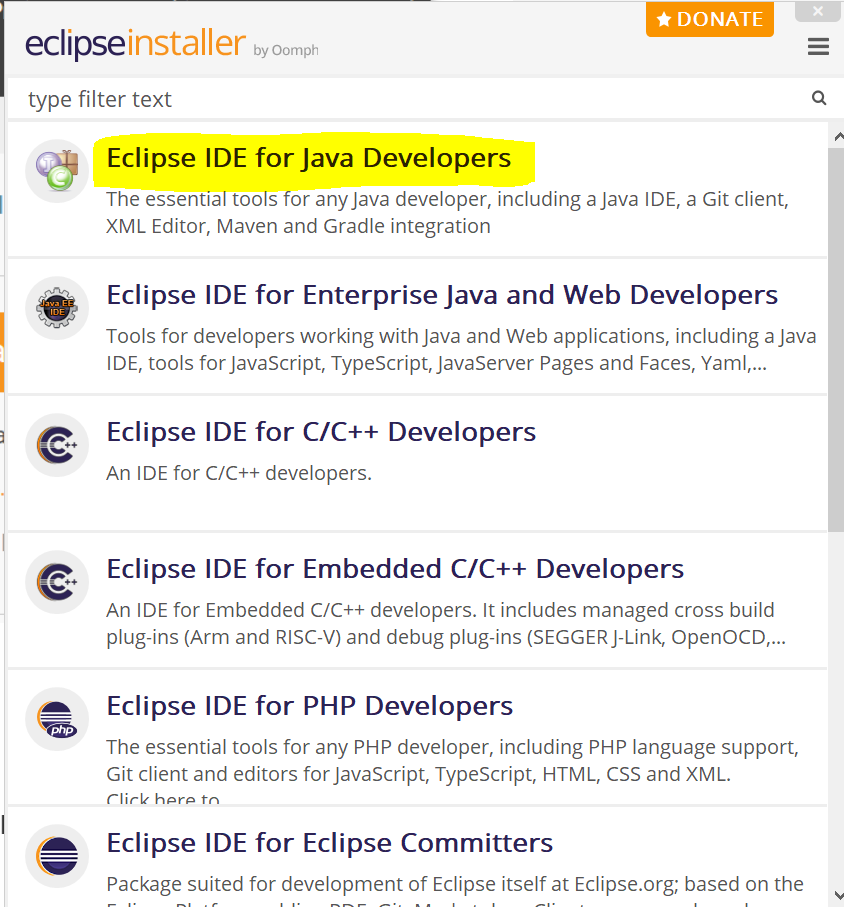
Task: Click the vertical scrollbar thumb
Action: pos(836,340)
